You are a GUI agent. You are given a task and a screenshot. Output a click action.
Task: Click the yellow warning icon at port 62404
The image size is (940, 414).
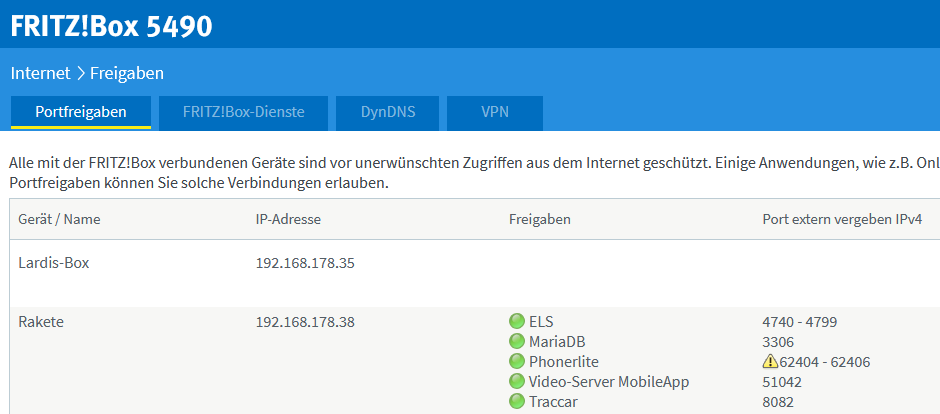click(770, 361)
